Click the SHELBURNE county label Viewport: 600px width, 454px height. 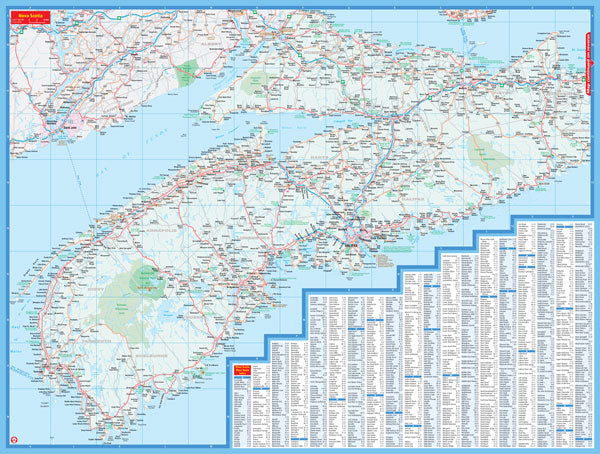[x=152, y=356]
